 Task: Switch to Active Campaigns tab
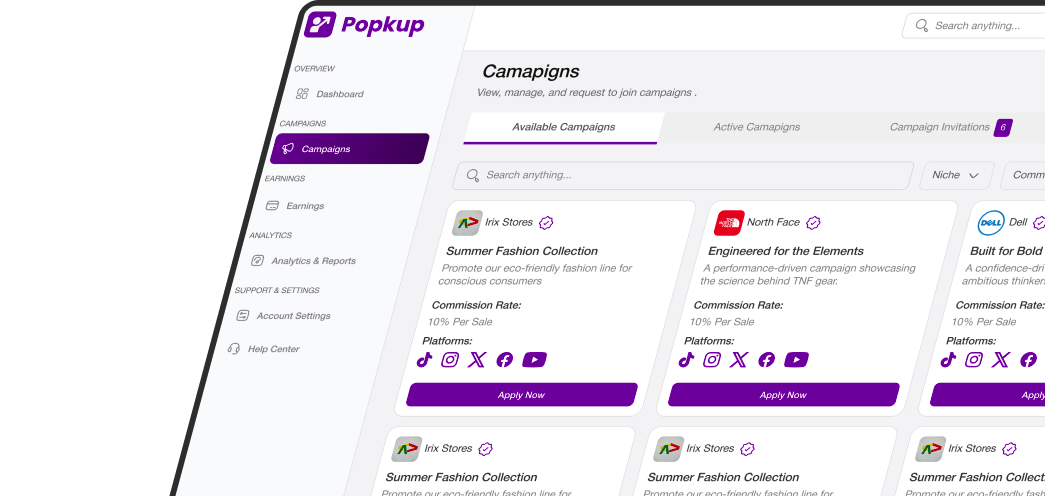click(x=756, y=127)
